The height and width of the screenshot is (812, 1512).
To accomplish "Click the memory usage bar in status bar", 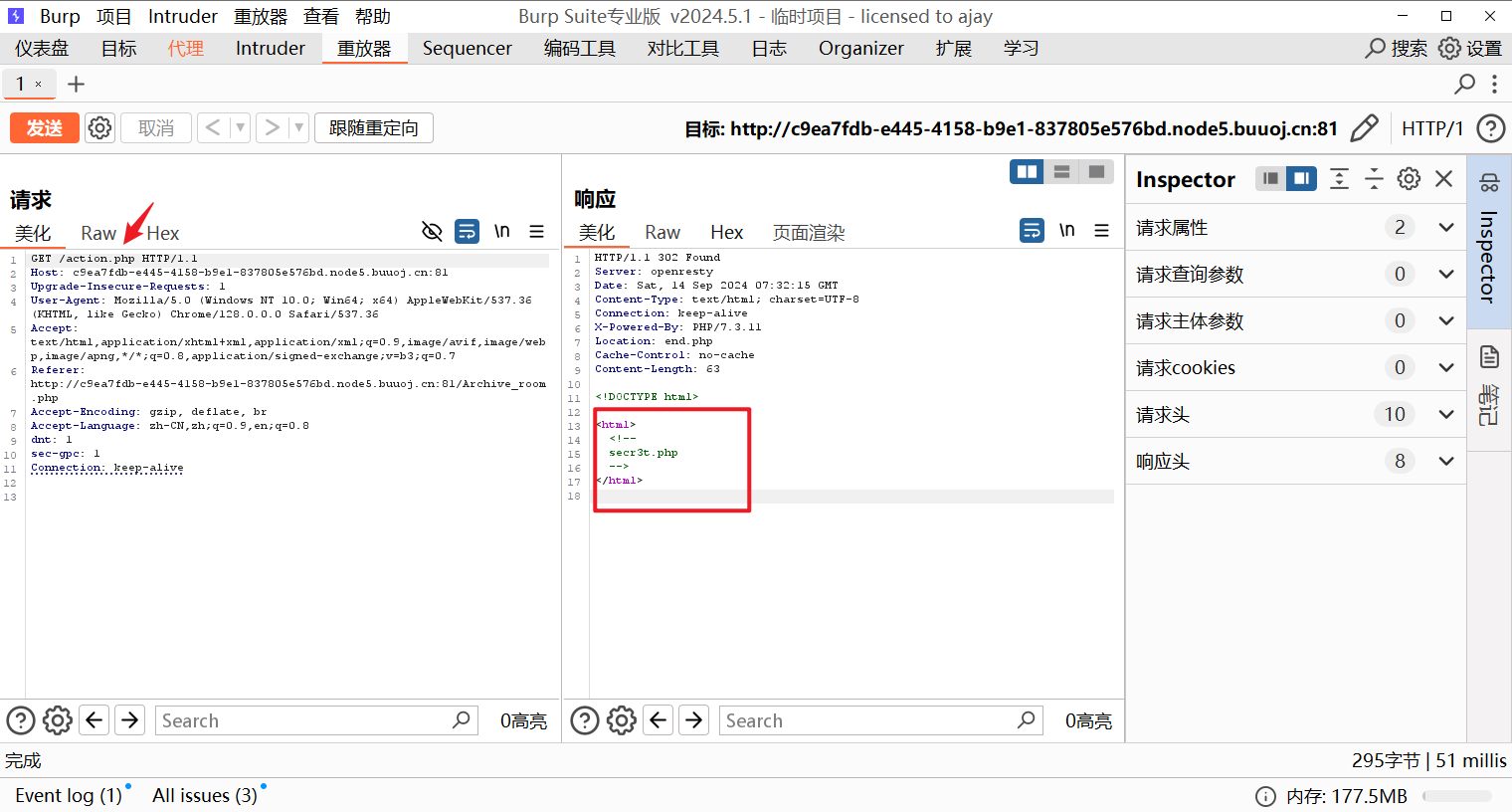I will click(1456, 796).
